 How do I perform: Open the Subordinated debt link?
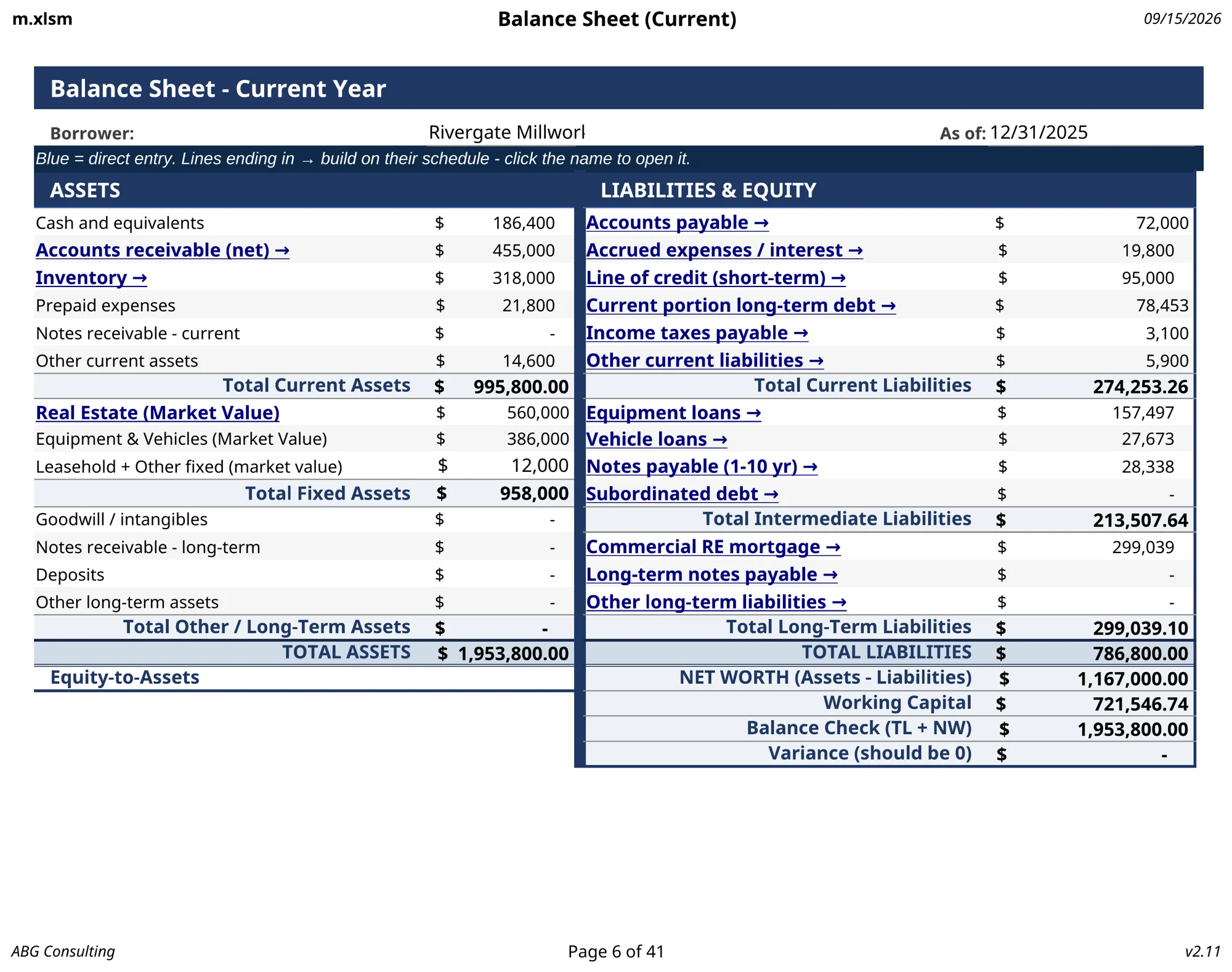click(682, 494)
